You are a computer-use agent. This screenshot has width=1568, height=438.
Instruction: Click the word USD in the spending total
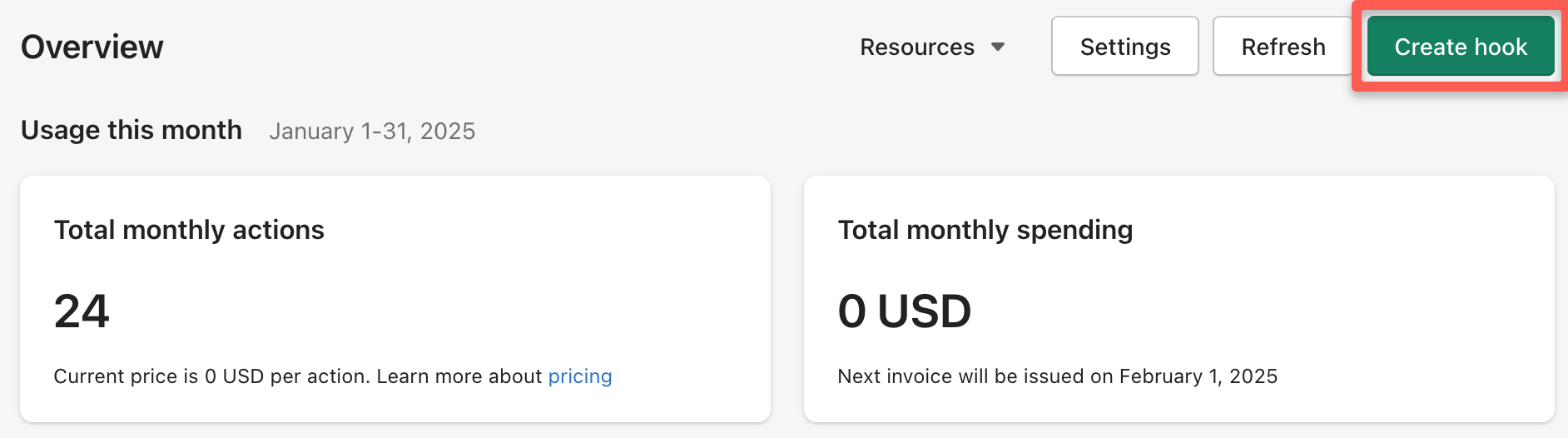[925, 311]
